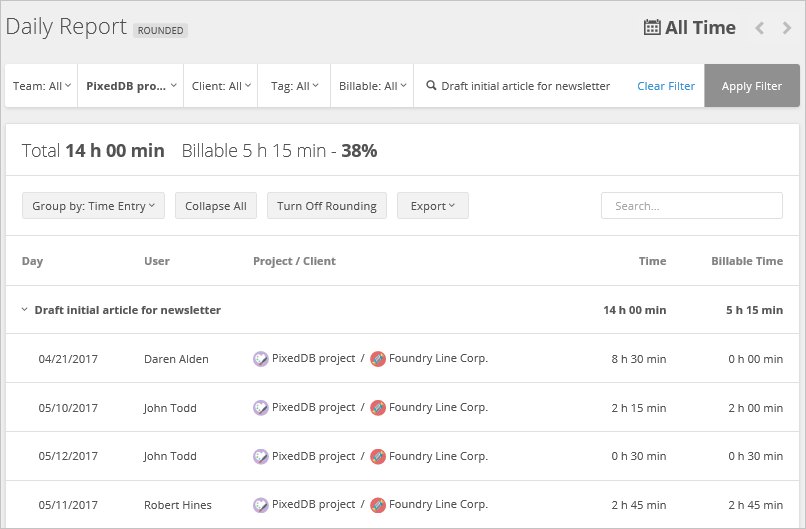Click the Collapse All button

[x=216, y=206]
